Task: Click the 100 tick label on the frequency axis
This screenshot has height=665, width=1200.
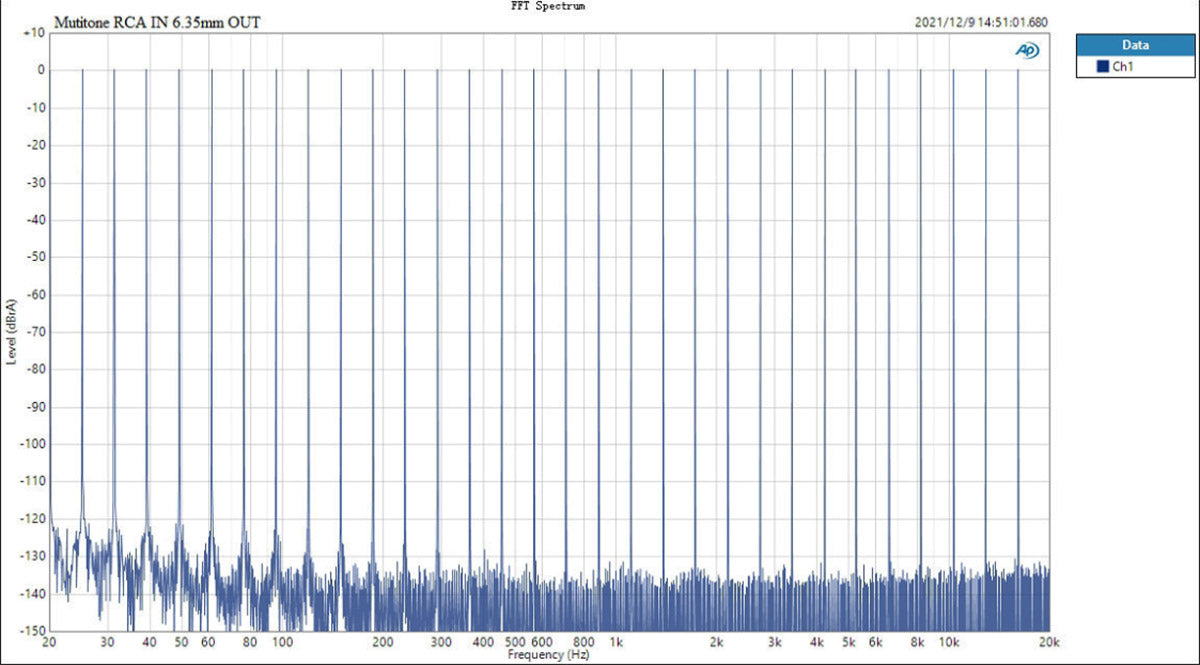Action: 283,643
